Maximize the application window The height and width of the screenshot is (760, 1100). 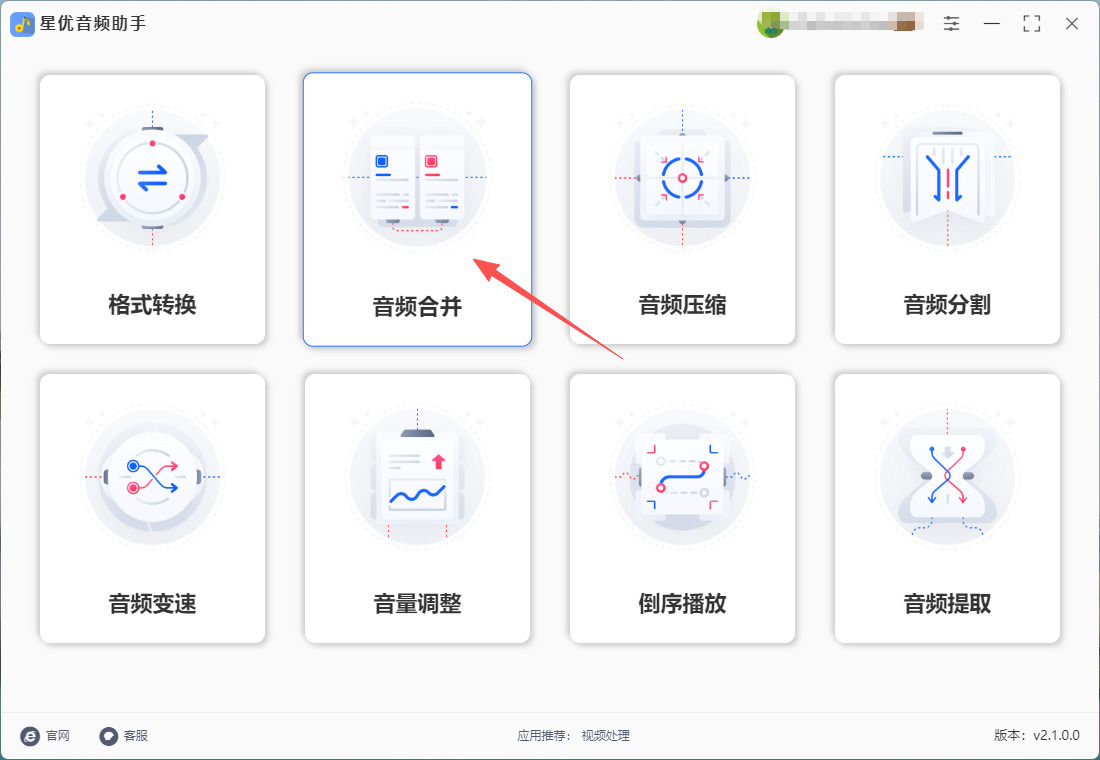(x=1032, y=24)
